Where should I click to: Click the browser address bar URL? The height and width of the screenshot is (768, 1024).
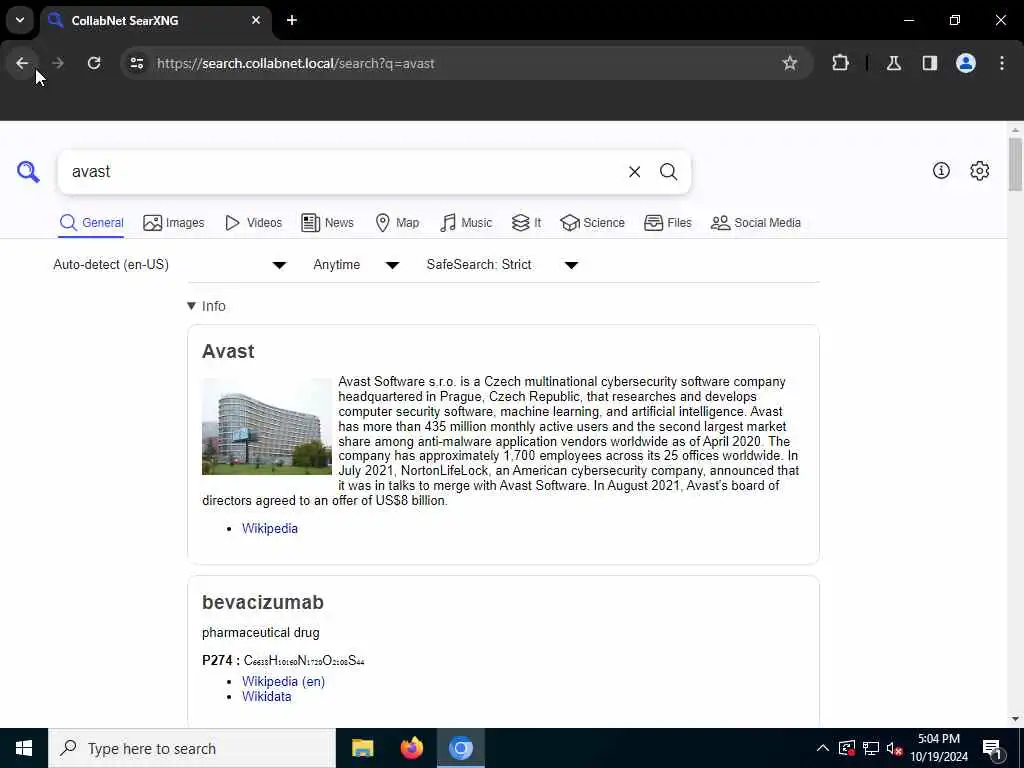[x=295, y=63]
